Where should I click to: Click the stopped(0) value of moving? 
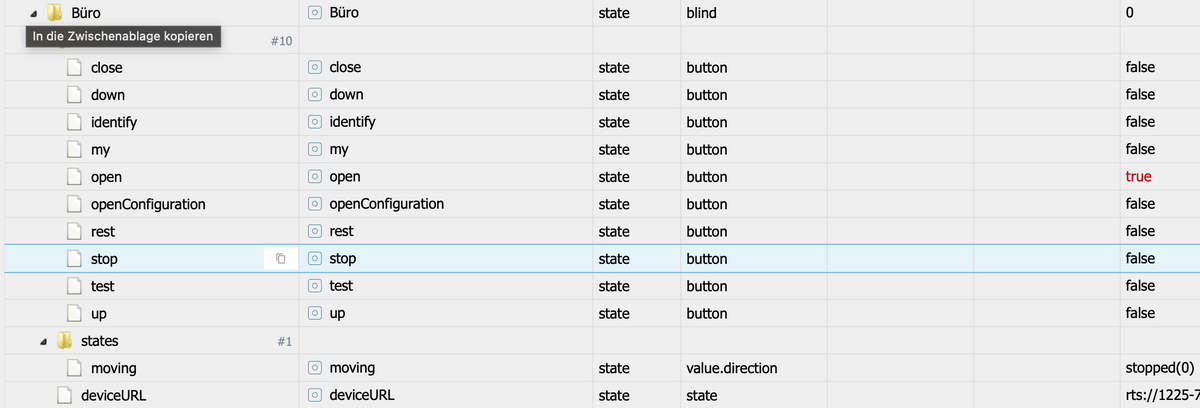click(x=1158, y=368)
